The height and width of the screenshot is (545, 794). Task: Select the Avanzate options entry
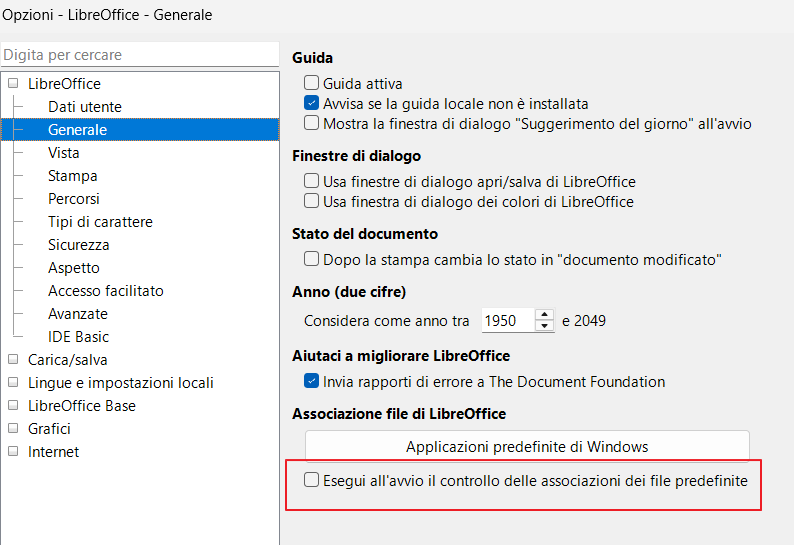[x=77, y=314]
